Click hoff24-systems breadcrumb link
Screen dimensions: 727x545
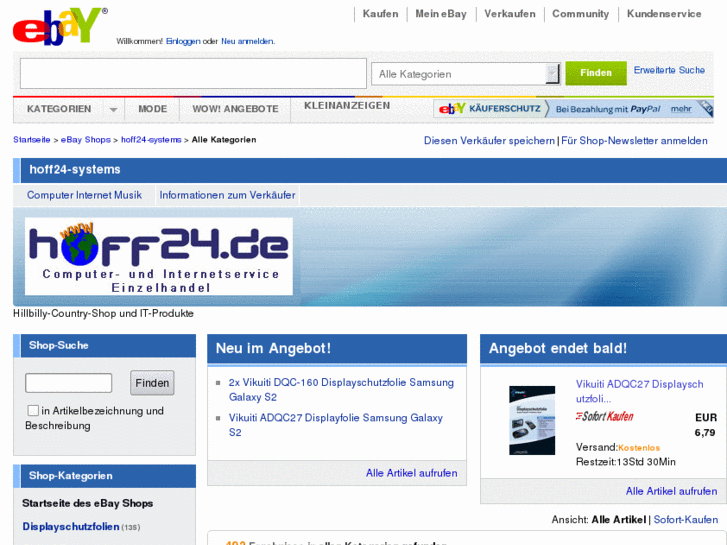[x=151, y=140]
